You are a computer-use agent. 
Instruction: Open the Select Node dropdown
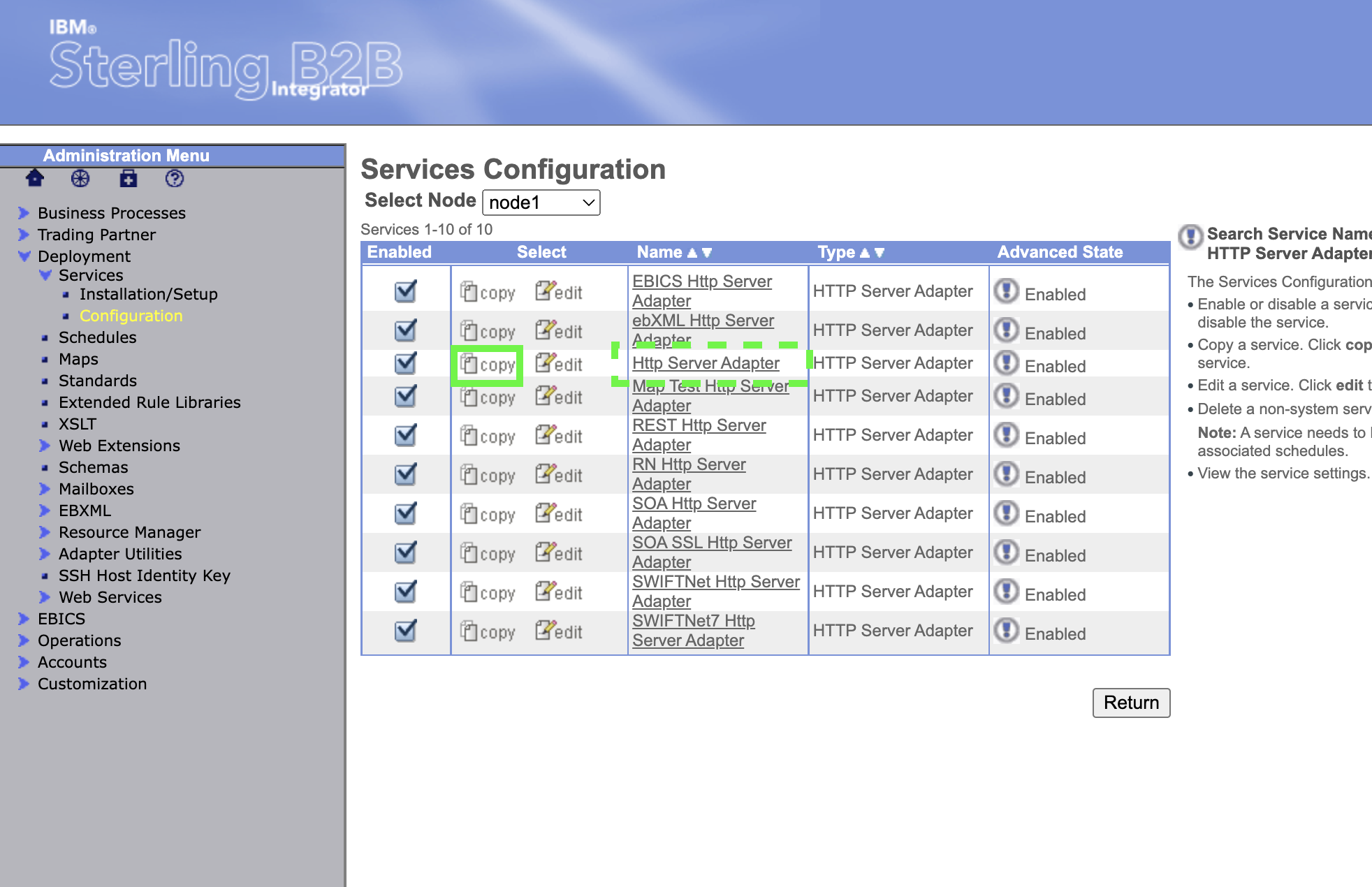click(x=541, y=203)
